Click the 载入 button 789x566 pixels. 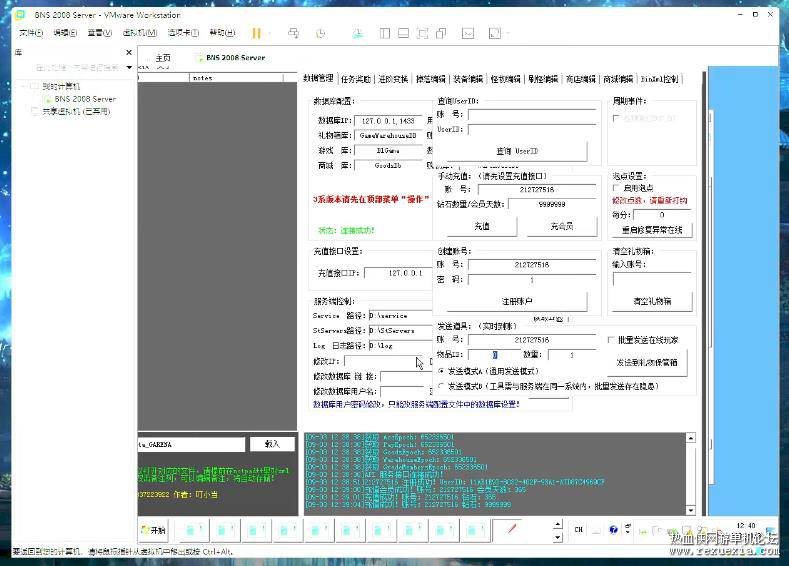click(x=272, y=444)
